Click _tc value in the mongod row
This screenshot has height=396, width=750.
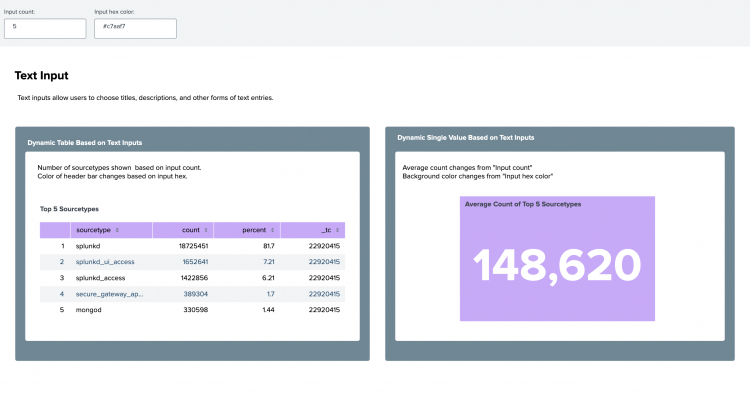coord(324,310)
